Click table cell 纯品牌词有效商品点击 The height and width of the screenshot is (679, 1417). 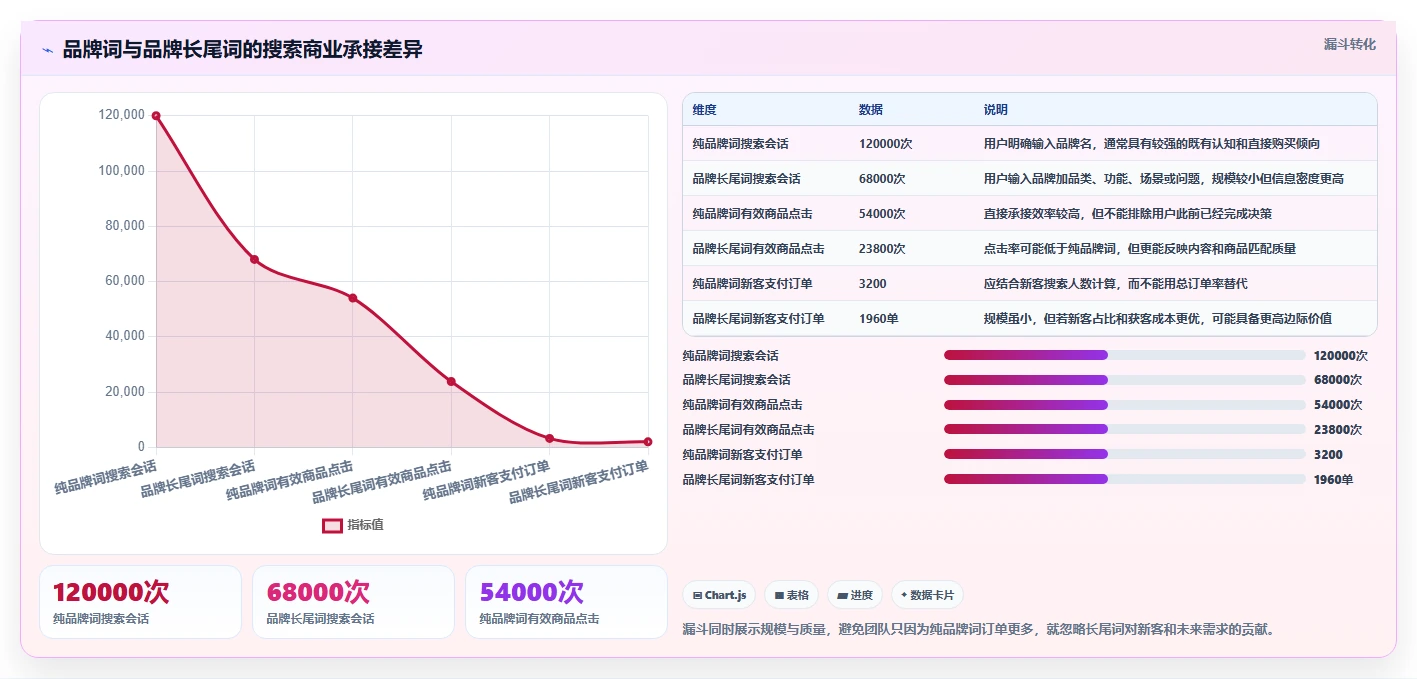(x=752, y=213)
